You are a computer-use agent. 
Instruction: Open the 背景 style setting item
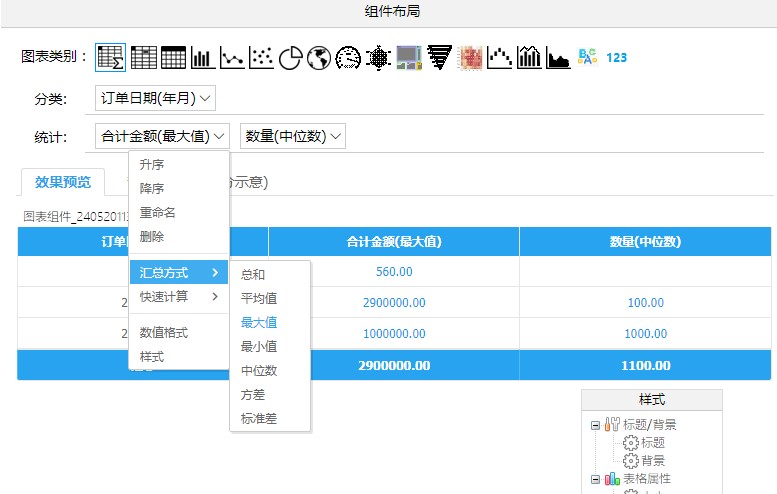point(652,461)
